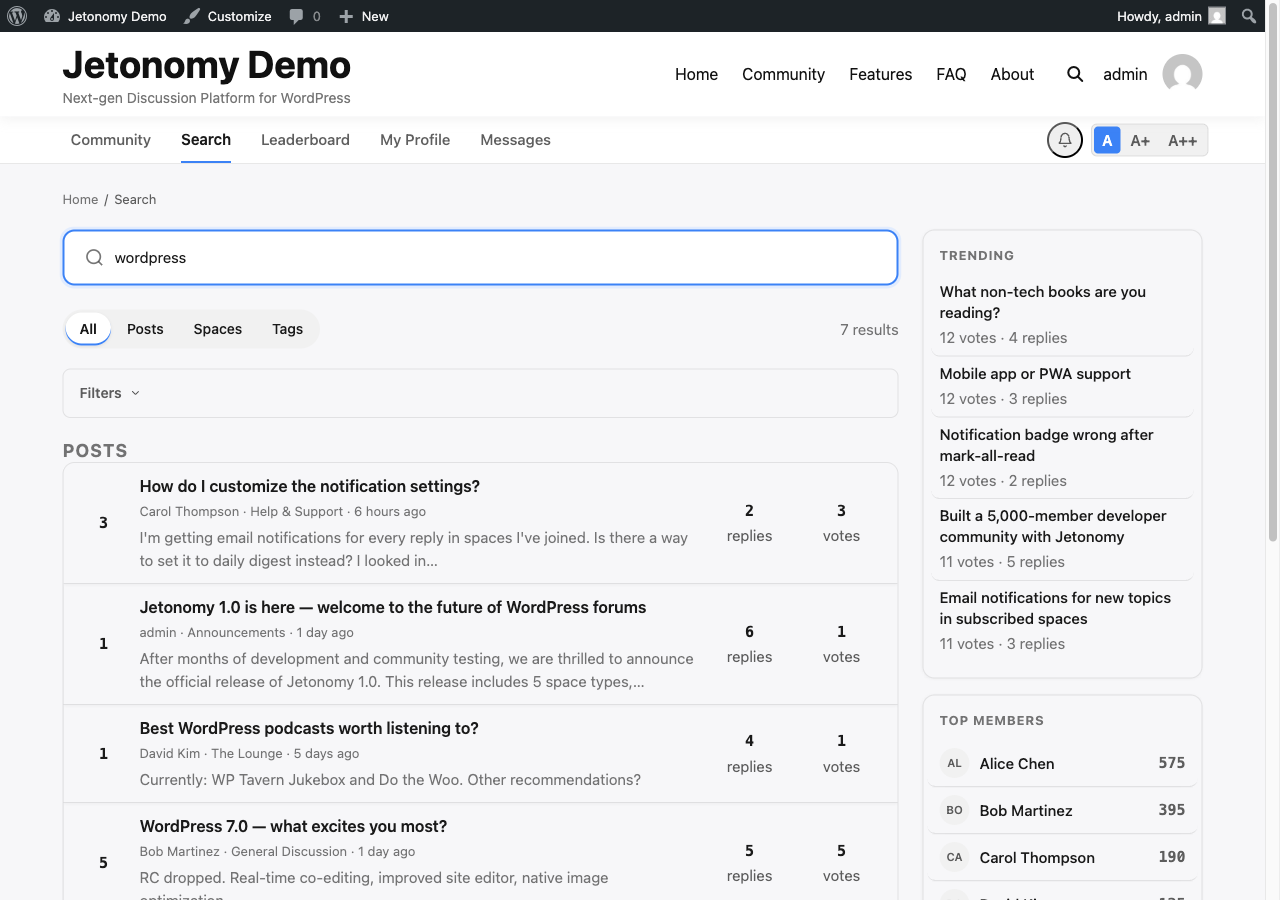View Alice Chen's member profile
This screenshot has height=900, width=1280.
[1016, 763]
